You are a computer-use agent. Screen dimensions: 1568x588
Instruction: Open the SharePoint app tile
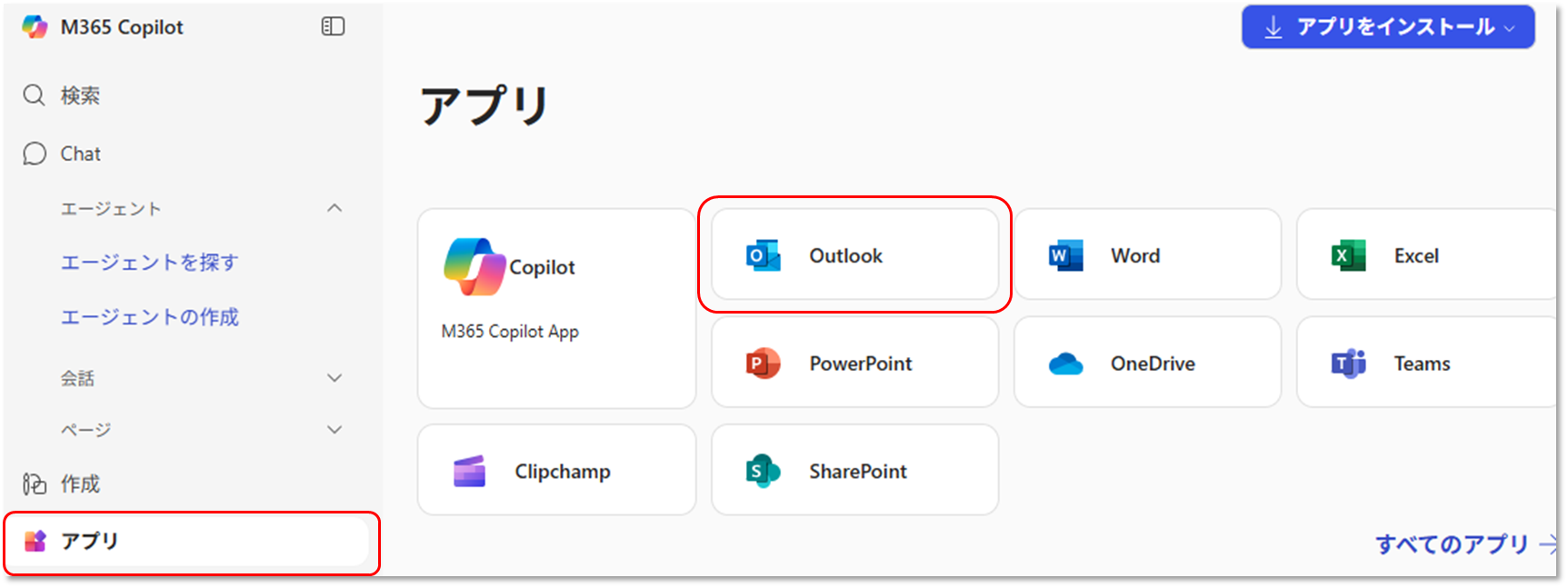click(x=854, y=470)
